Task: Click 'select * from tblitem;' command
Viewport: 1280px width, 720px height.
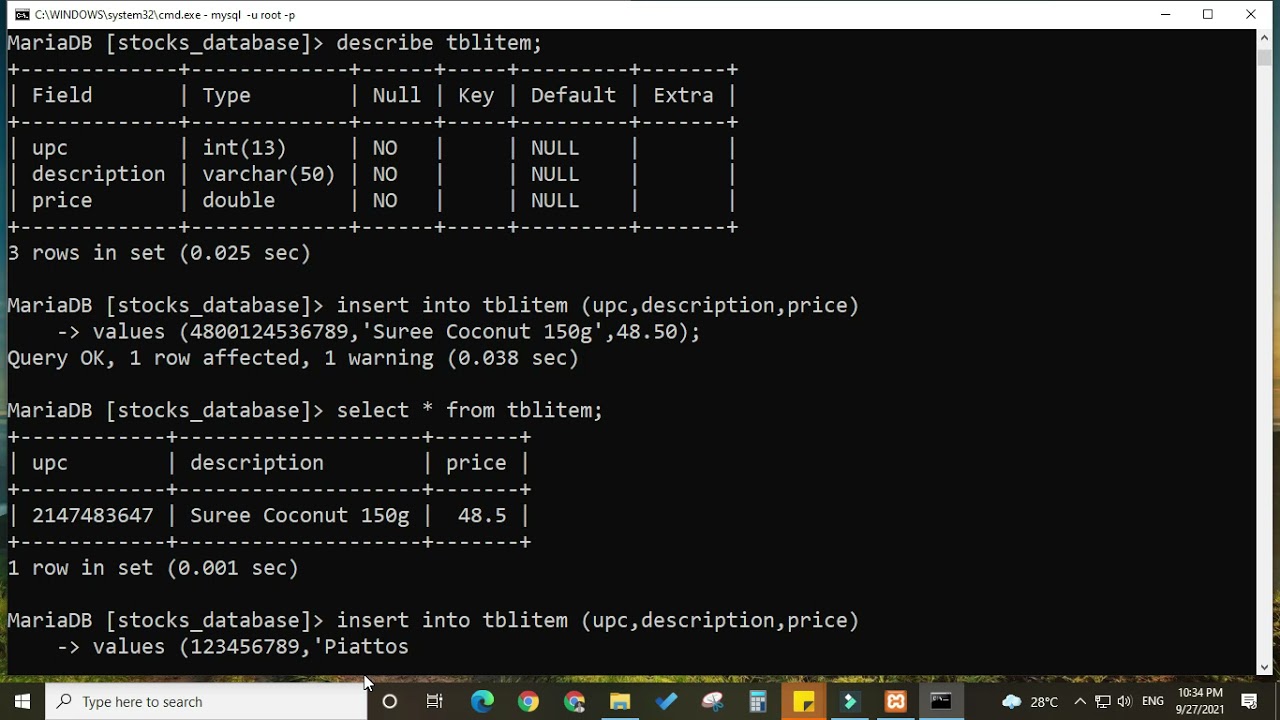Action: tap(470, 410)
